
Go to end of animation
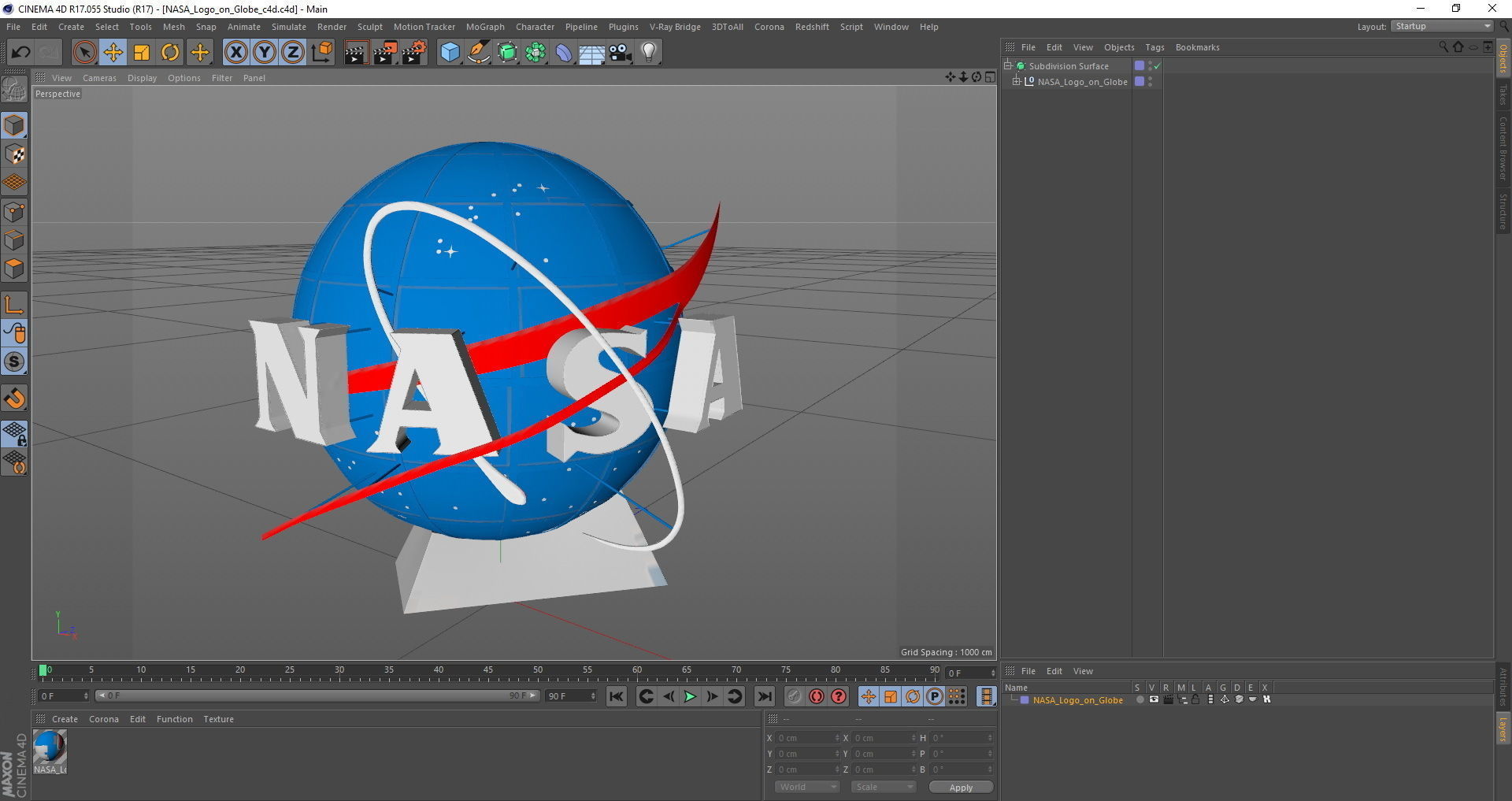pos(764,696)
